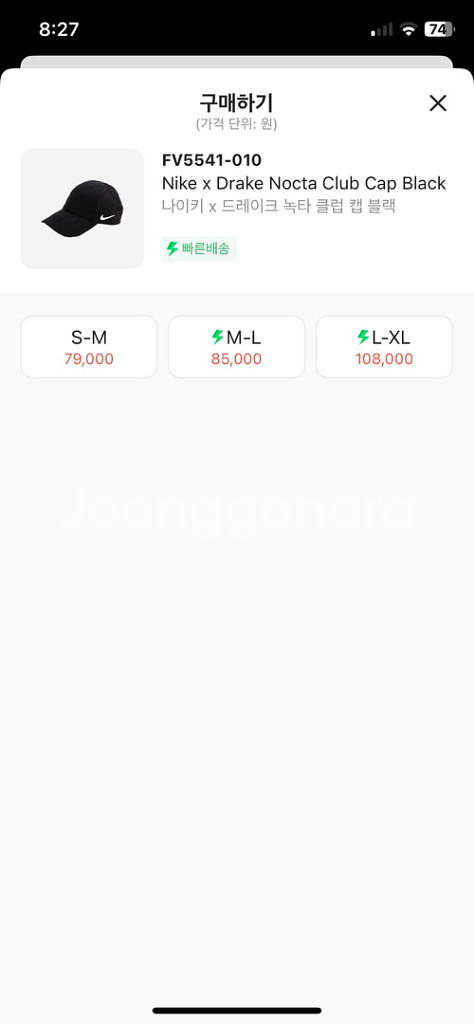Tap the 79,000 price

point(89,359)
